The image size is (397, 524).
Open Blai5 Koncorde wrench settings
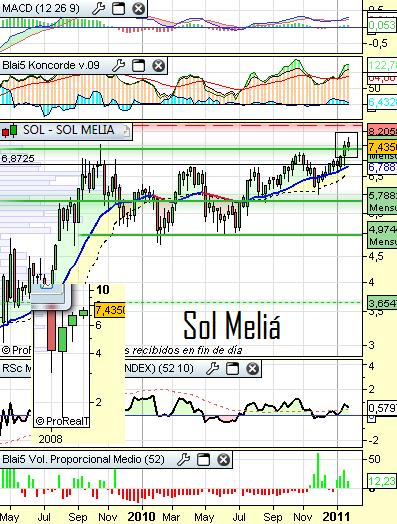coord(118,66)
